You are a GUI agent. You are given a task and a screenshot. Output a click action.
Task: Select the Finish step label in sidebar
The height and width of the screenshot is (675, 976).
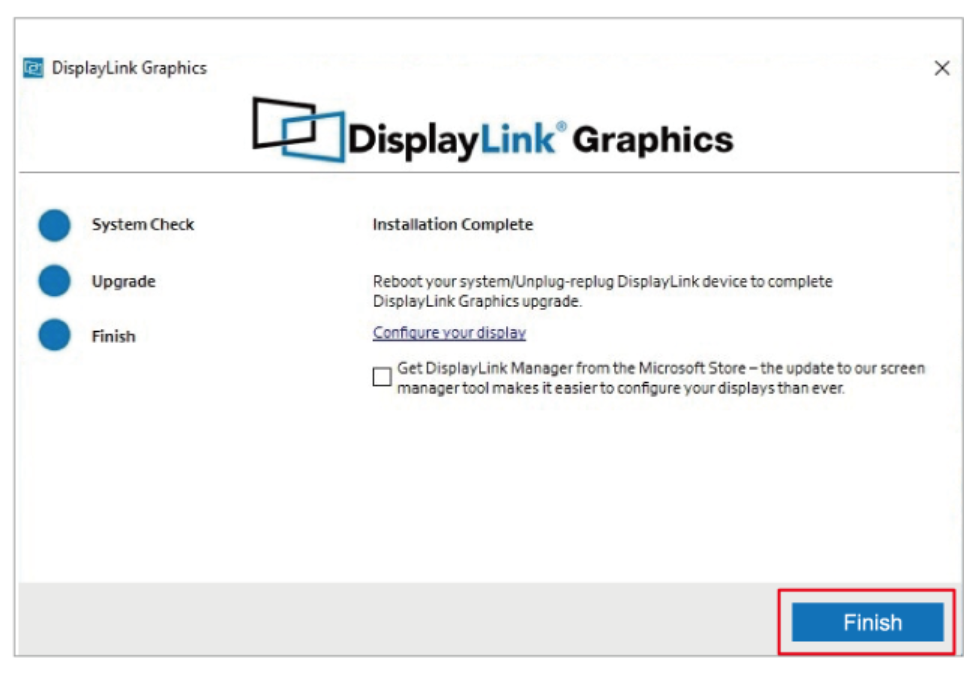[x=113, y=337]
